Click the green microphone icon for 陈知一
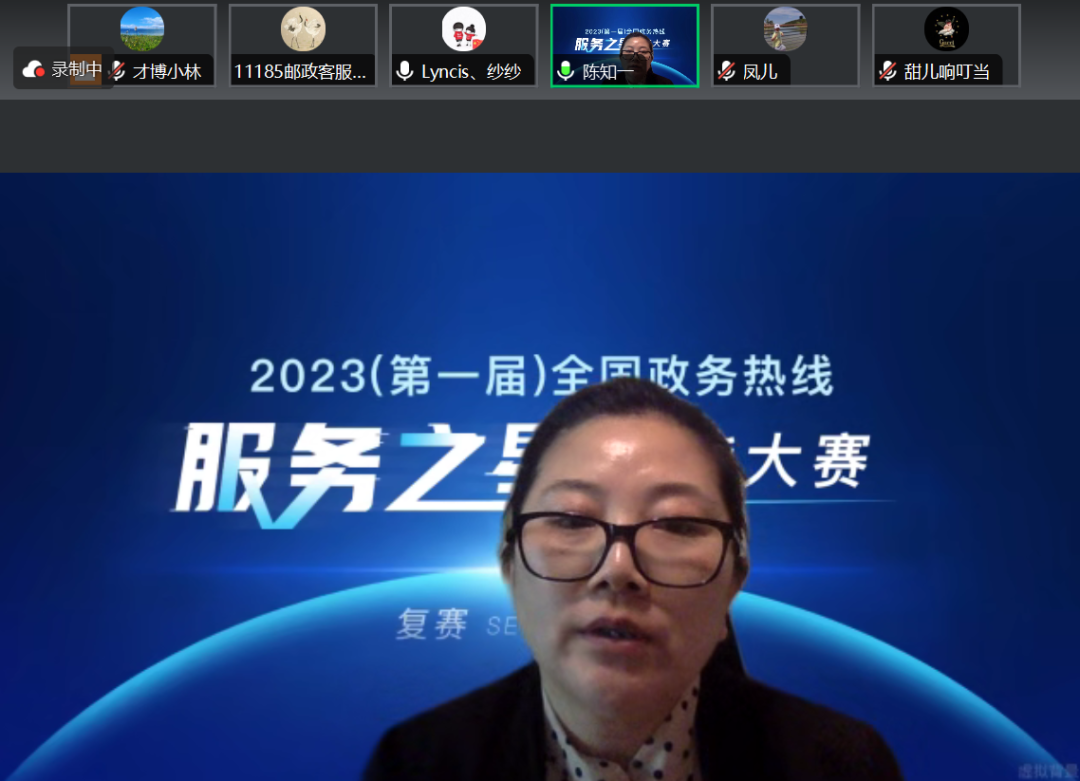The image size is (1080, 781). click(x=566, y=71)
